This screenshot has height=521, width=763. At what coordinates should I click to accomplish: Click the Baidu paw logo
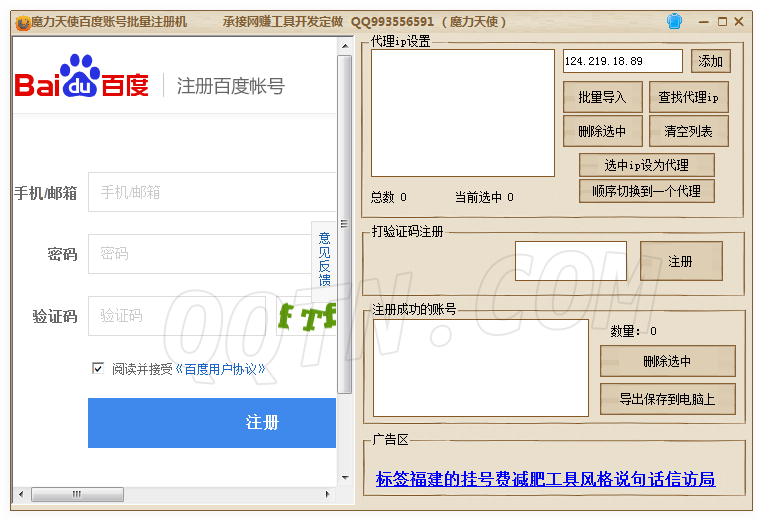81,76
